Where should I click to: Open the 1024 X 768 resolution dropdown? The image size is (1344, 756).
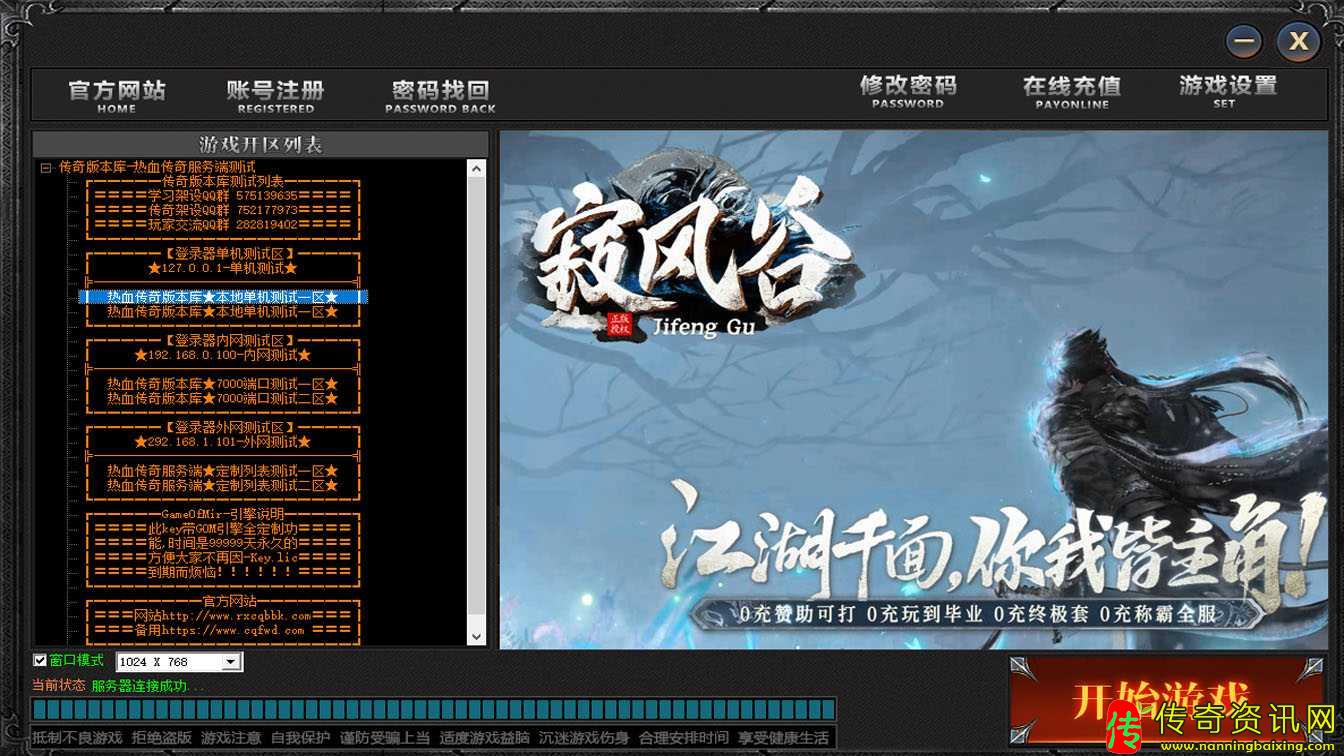coord(231,662)
